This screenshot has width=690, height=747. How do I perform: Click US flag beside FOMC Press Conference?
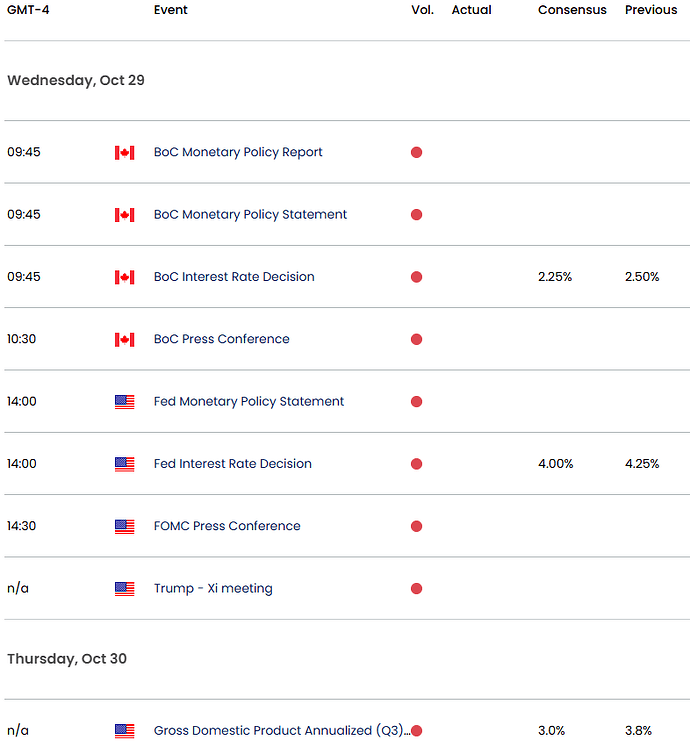[124, 526]
